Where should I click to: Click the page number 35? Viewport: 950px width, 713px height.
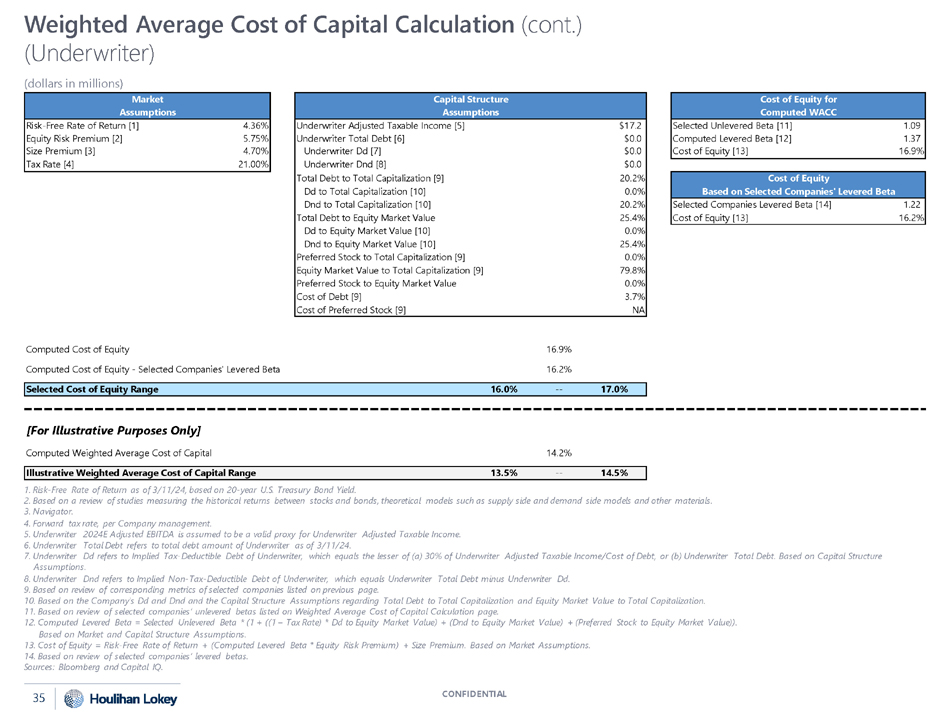(38, 696)
